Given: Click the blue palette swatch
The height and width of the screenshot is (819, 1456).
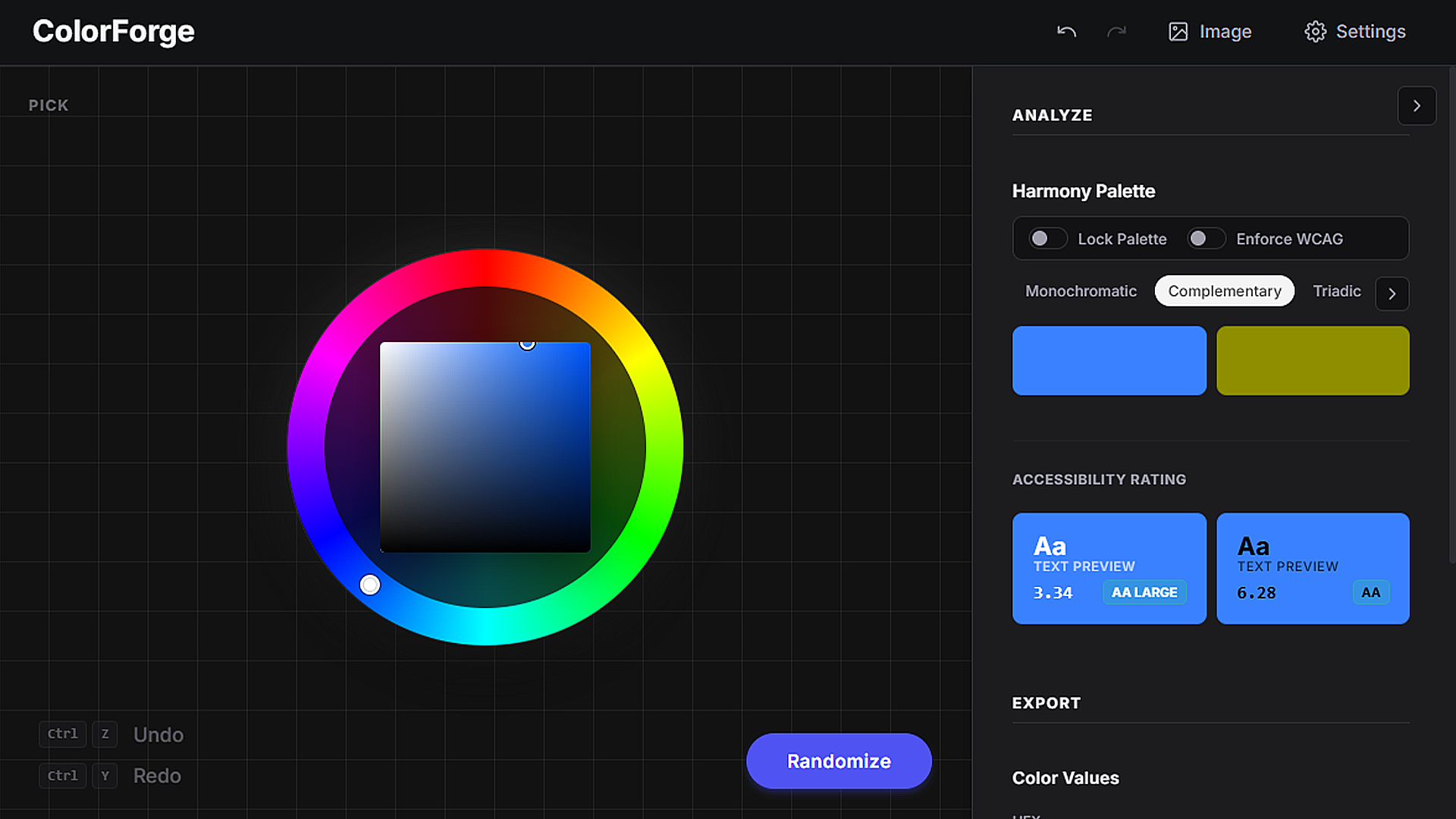Looking at the screenshot, I should coord(1109,361).
